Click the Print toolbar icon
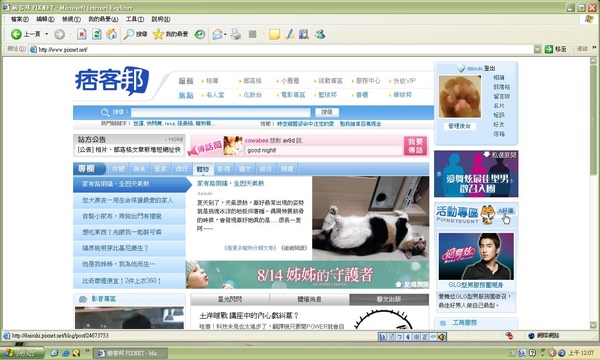Image resolution: width=600 pixels, height=360 pixels. (x=236, y=34)
